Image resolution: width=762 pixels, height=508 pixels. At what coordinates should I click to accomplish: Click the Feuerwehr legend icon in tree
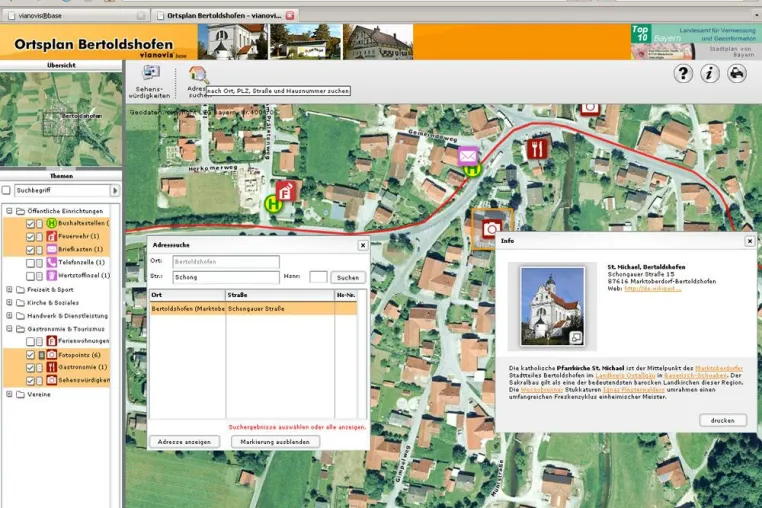tap(52, 236)
